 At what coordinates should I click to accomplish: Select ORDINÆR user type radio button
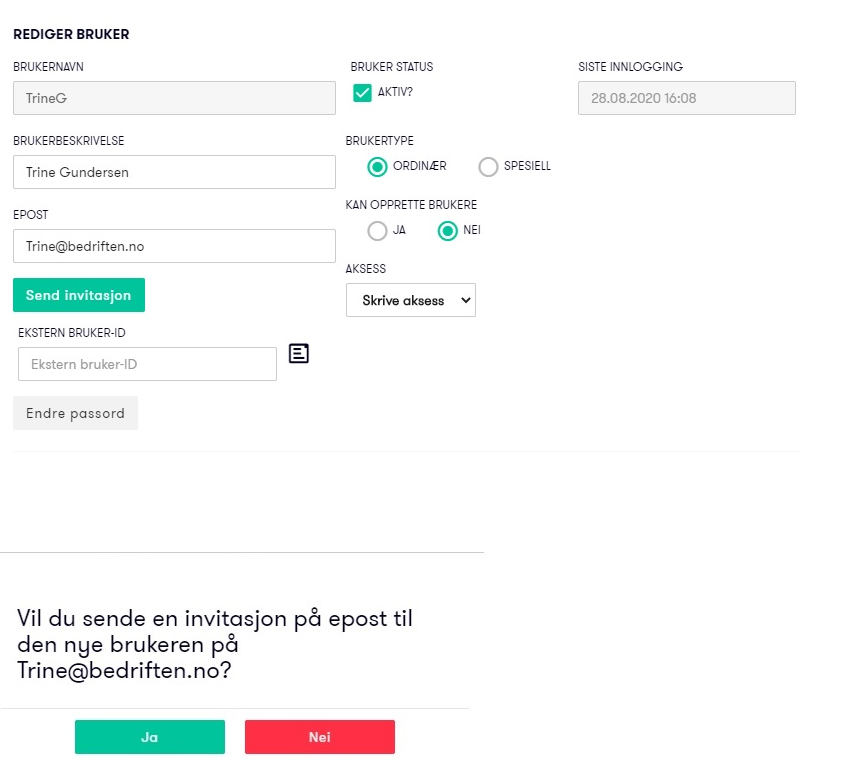coord(377,167)
